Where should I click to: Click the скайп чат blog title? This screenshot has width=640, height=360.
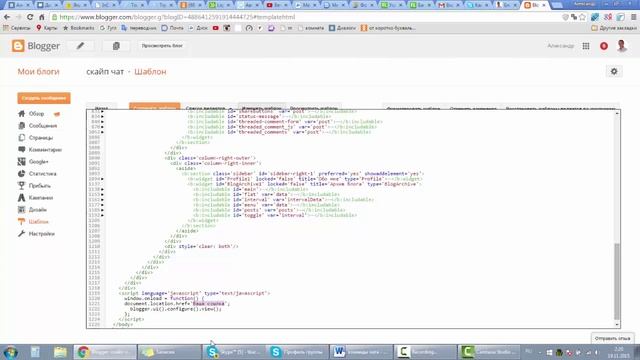(105, 71)
